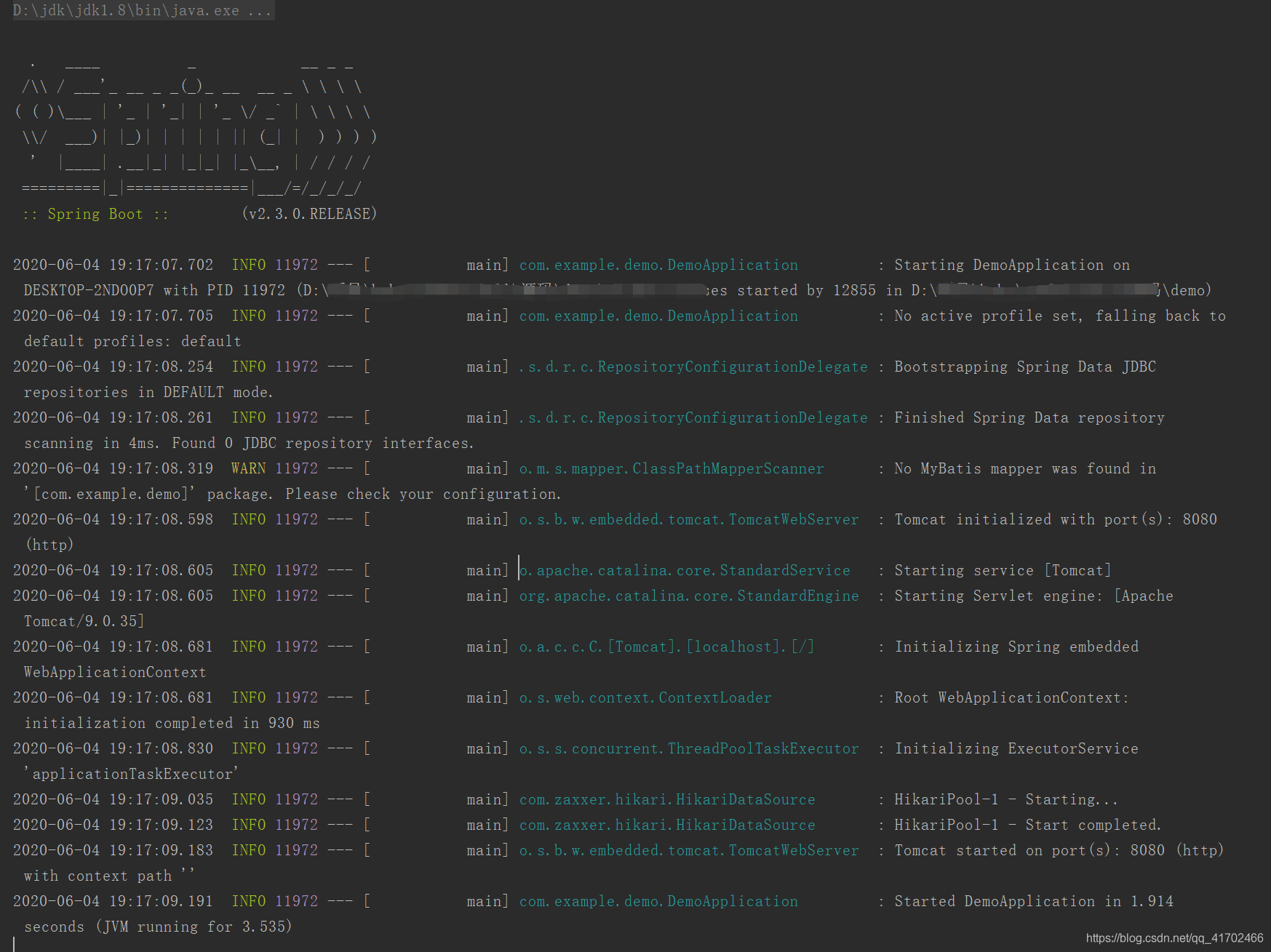Click the ':: Spring Boot ::' banner label

95,214
